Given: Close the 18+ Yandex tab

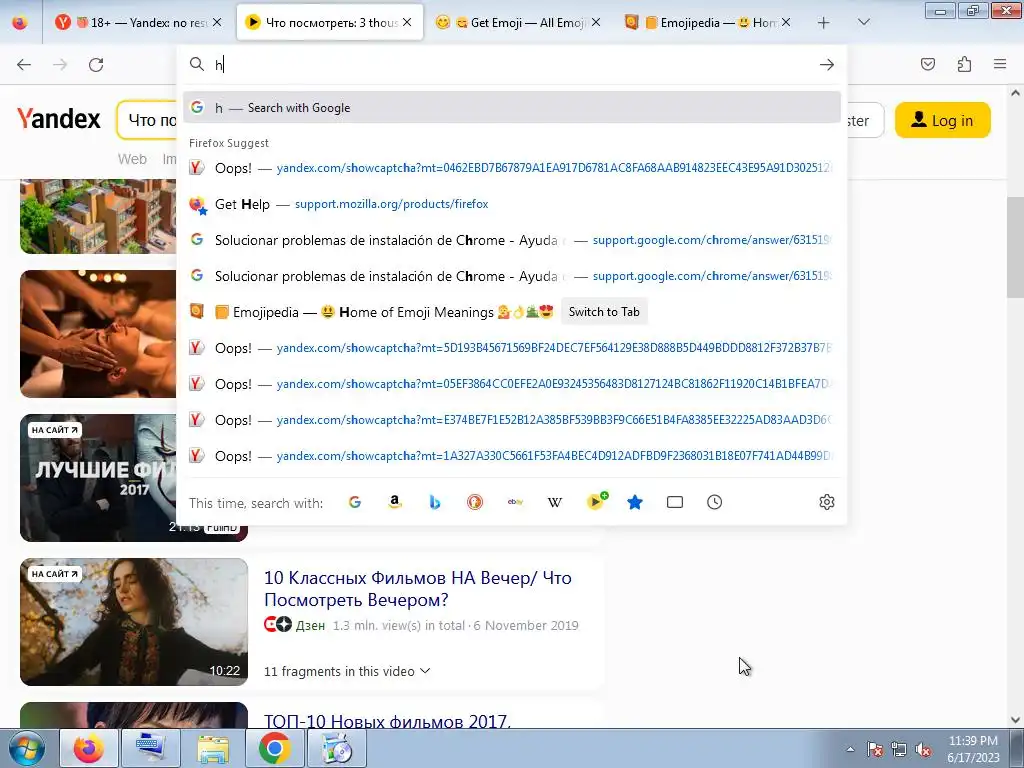Looking at the screenshot, I should coord(217,23).
